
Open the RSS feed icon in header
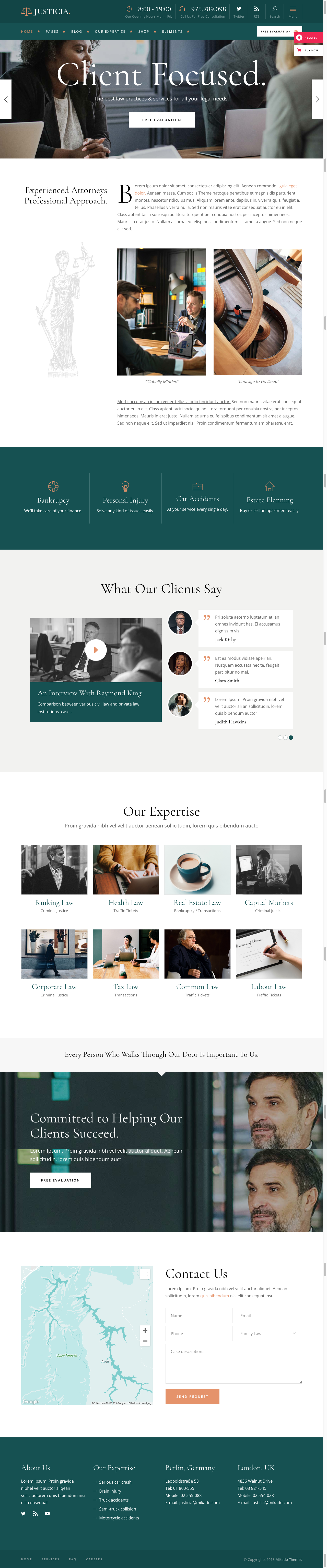pos(256,8)
